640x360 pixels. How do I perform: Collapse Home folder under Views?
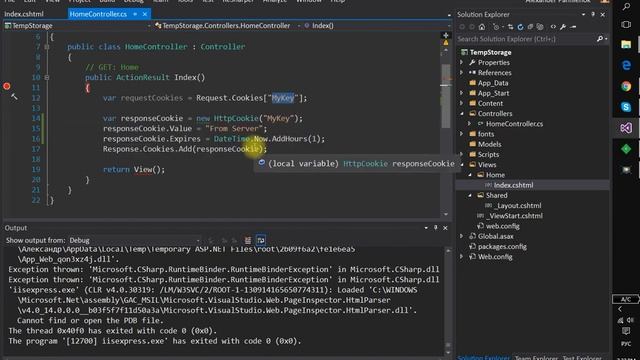tap(469, 175)
